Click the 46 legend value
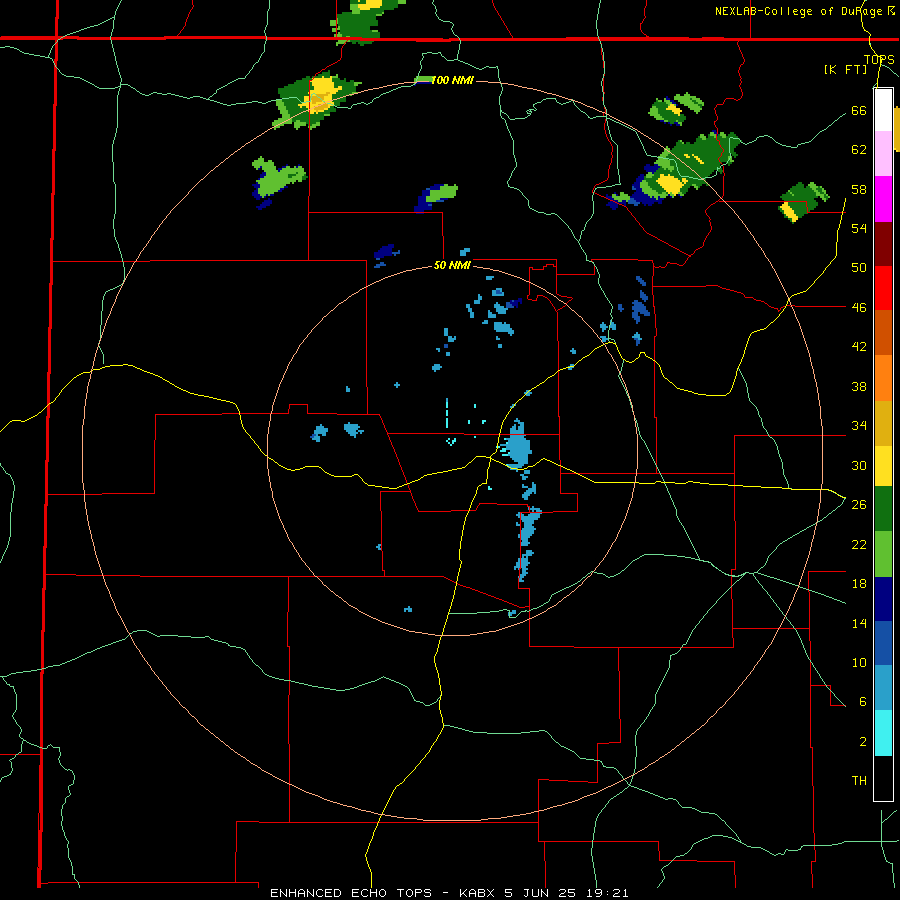900x900 pixels. 859,308
